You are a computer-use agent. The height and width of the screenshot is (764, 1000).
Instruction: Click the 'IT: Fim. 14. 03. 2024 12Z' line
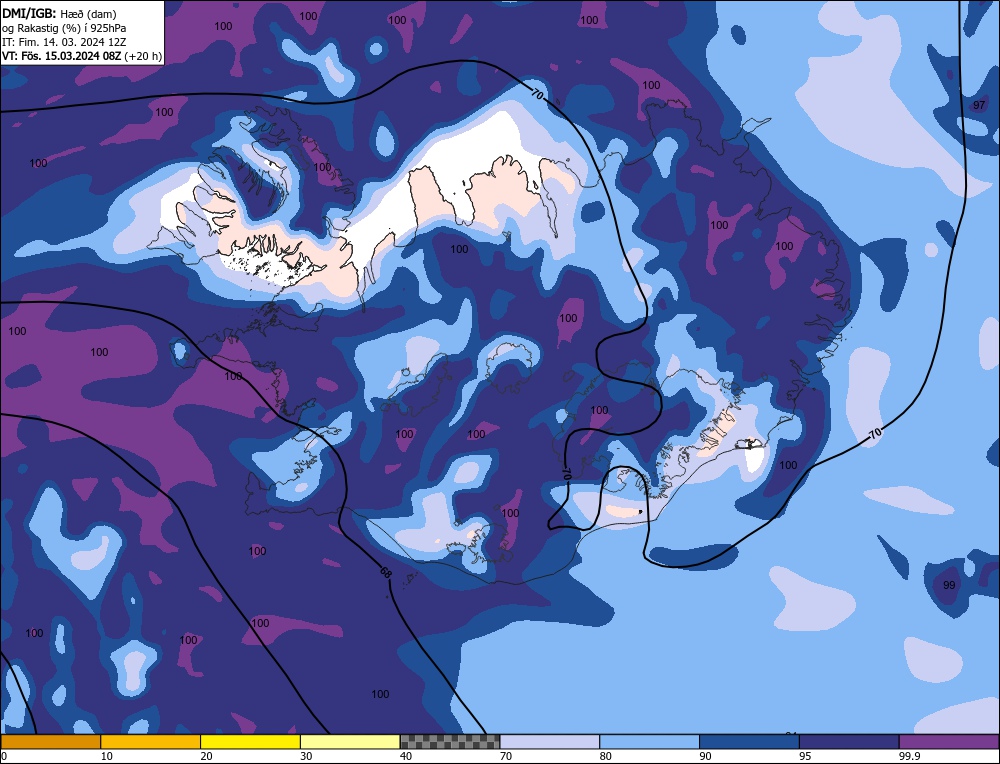64,42
